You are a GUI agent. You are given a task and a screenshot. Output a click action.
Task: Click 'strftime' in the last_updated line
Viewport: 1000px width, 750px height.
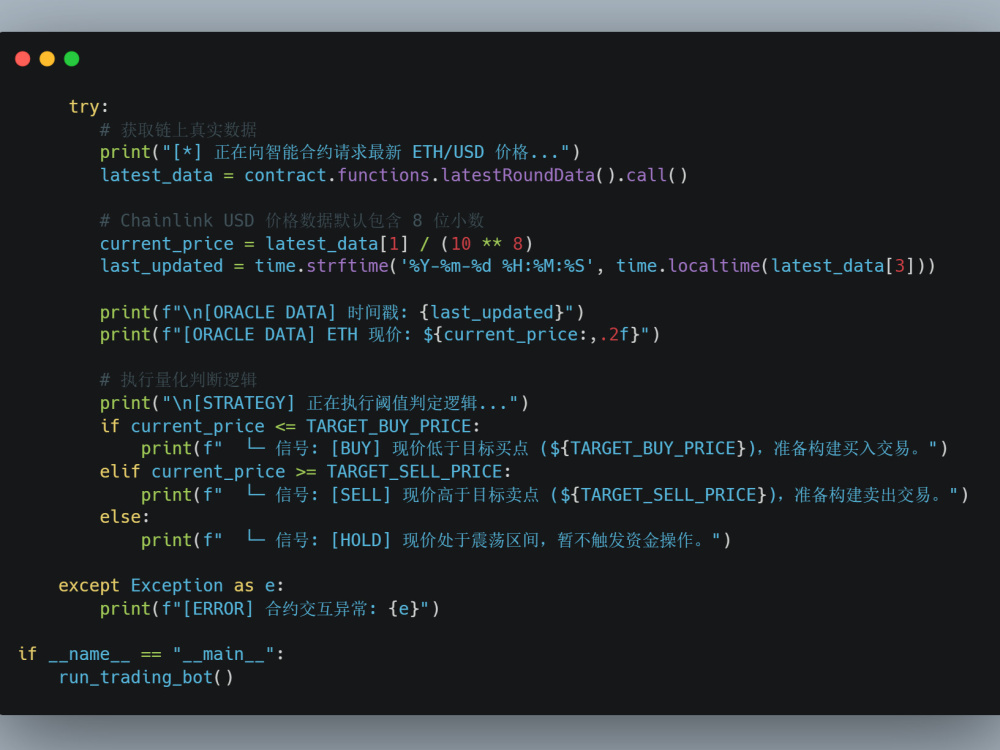coord(348,266)
